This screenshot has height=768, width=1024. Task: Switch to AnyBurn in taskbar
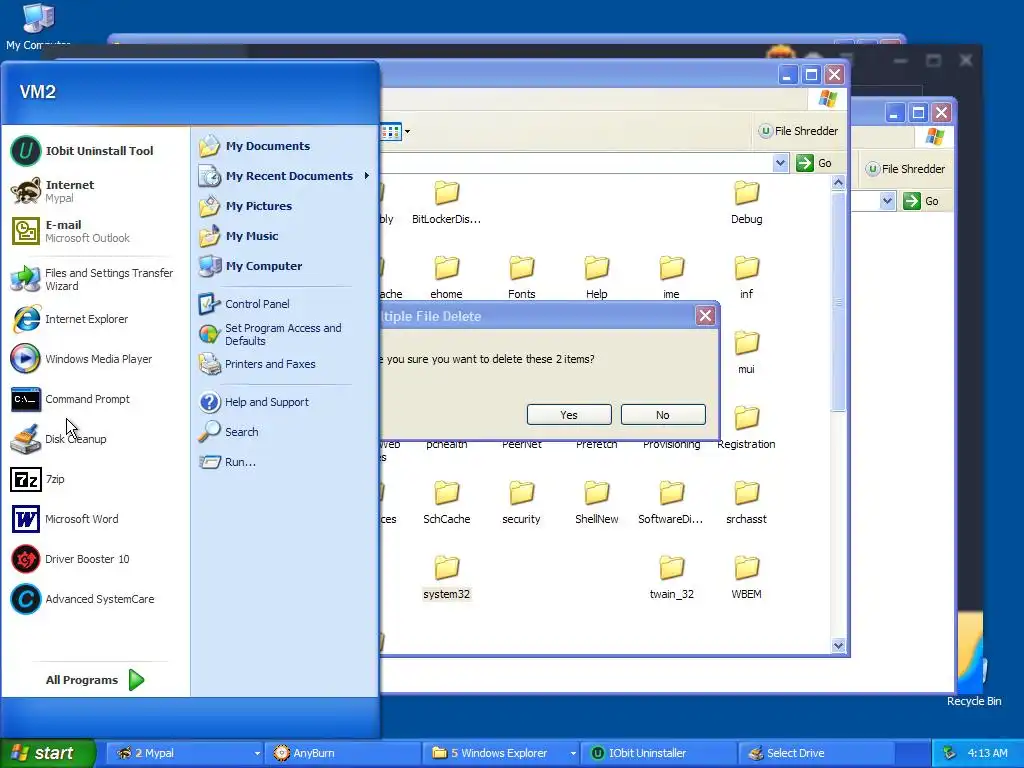click(x=341, y=754)
